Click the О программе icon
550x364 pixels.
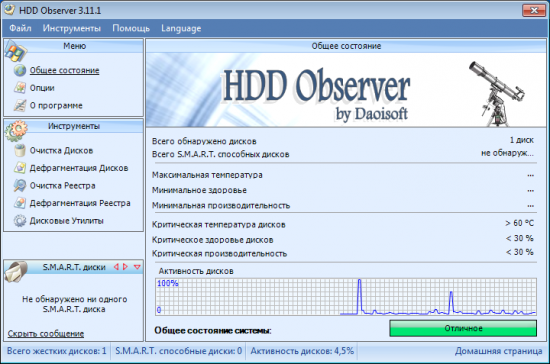[x=20, y=105]
